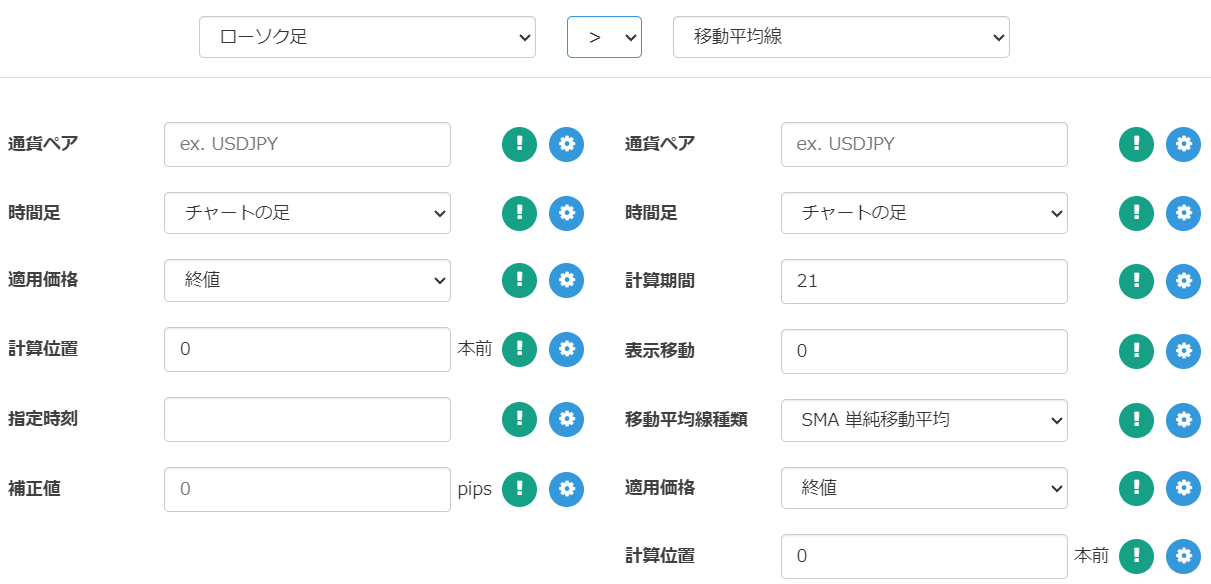Click the 表示移動 input field
Viewport: 1211px width, 584px height.
(924, 351)
